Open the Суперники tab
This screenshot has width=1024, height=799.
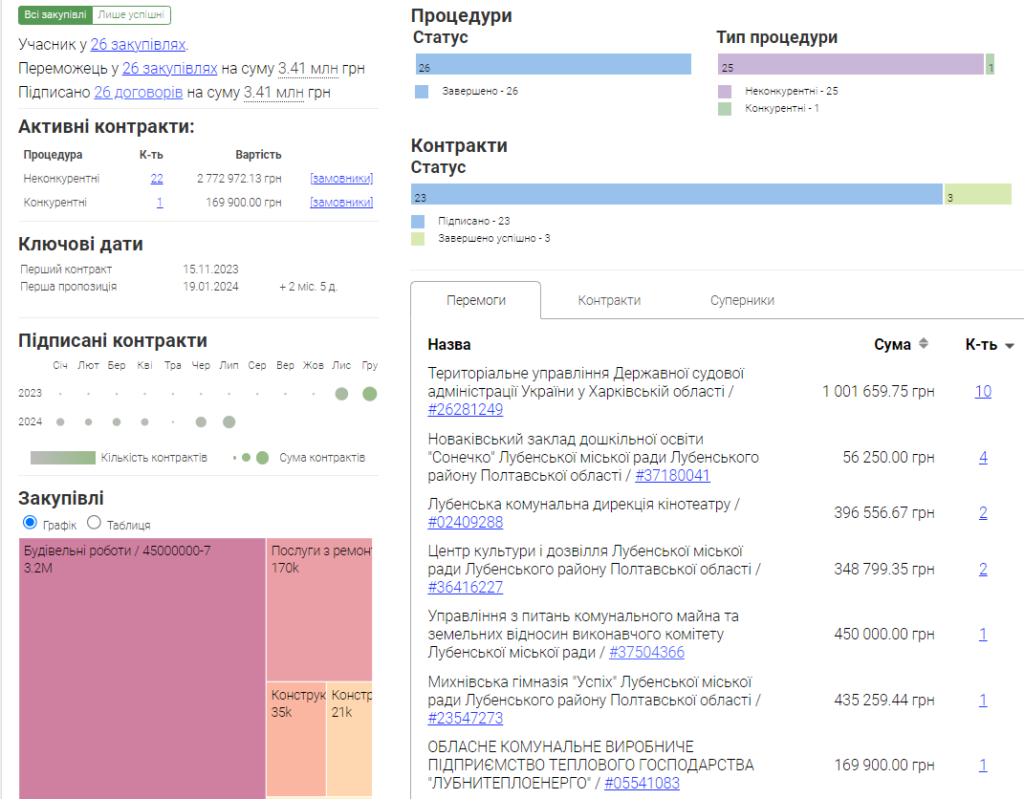coord(742,300)
